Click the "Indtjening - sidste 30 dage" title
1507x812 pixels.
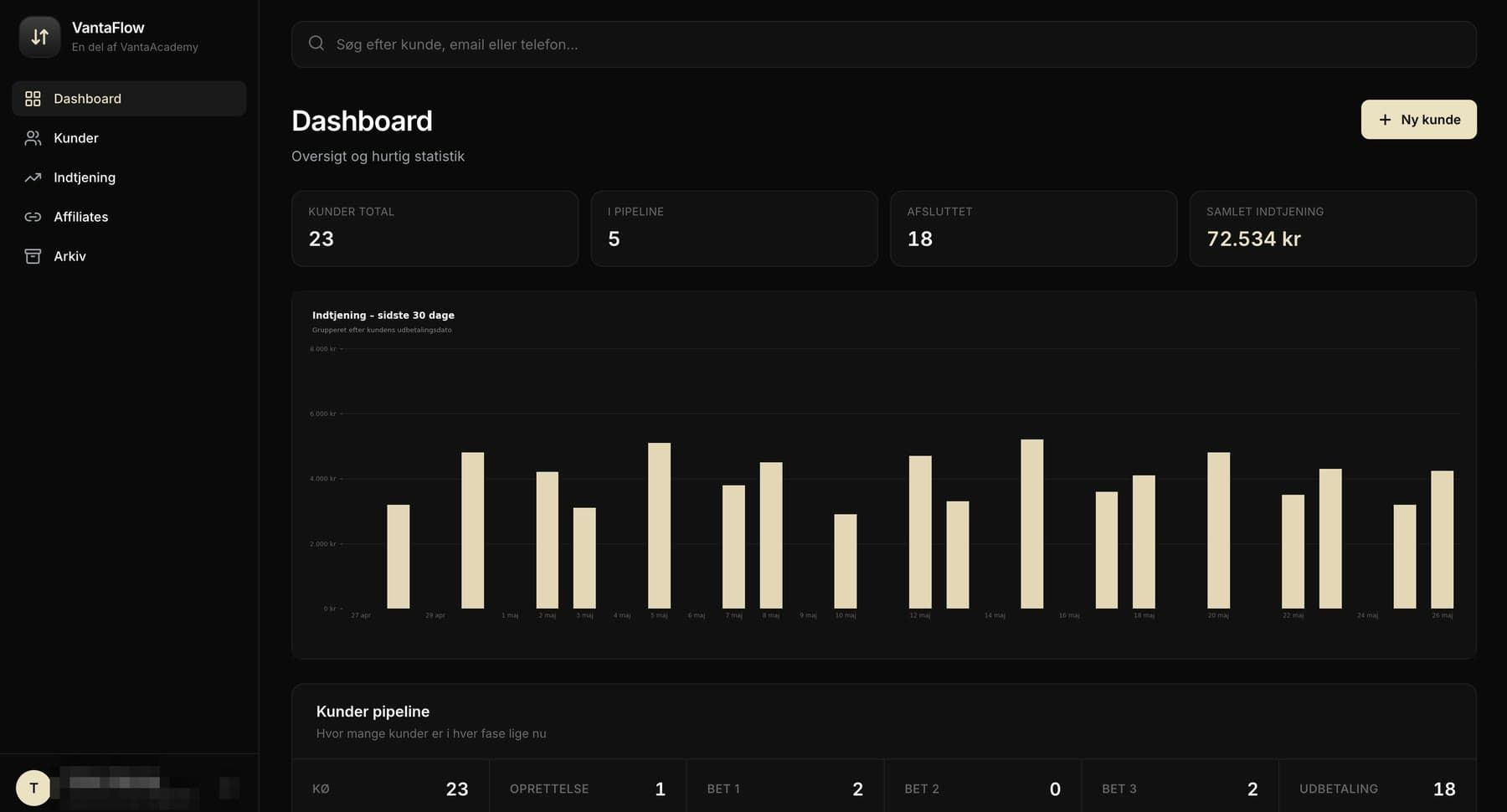pyautogui.click(x=383, y=316)
